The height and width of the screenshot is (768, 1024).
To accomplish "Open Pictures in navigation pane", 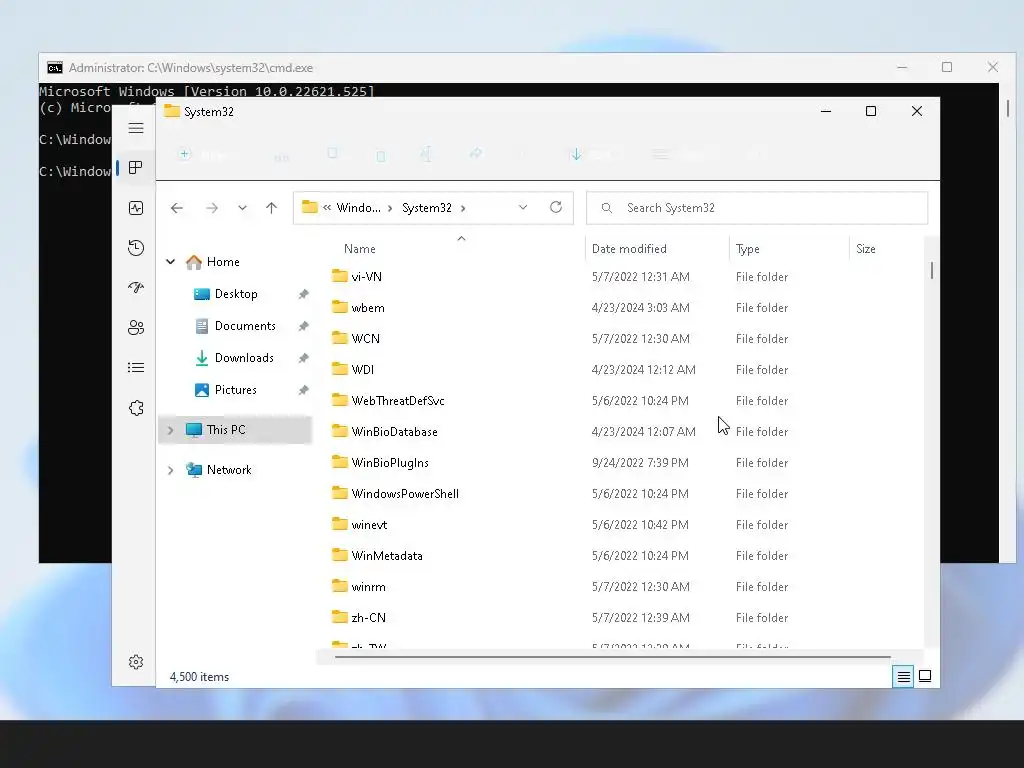I will (236, 390).
